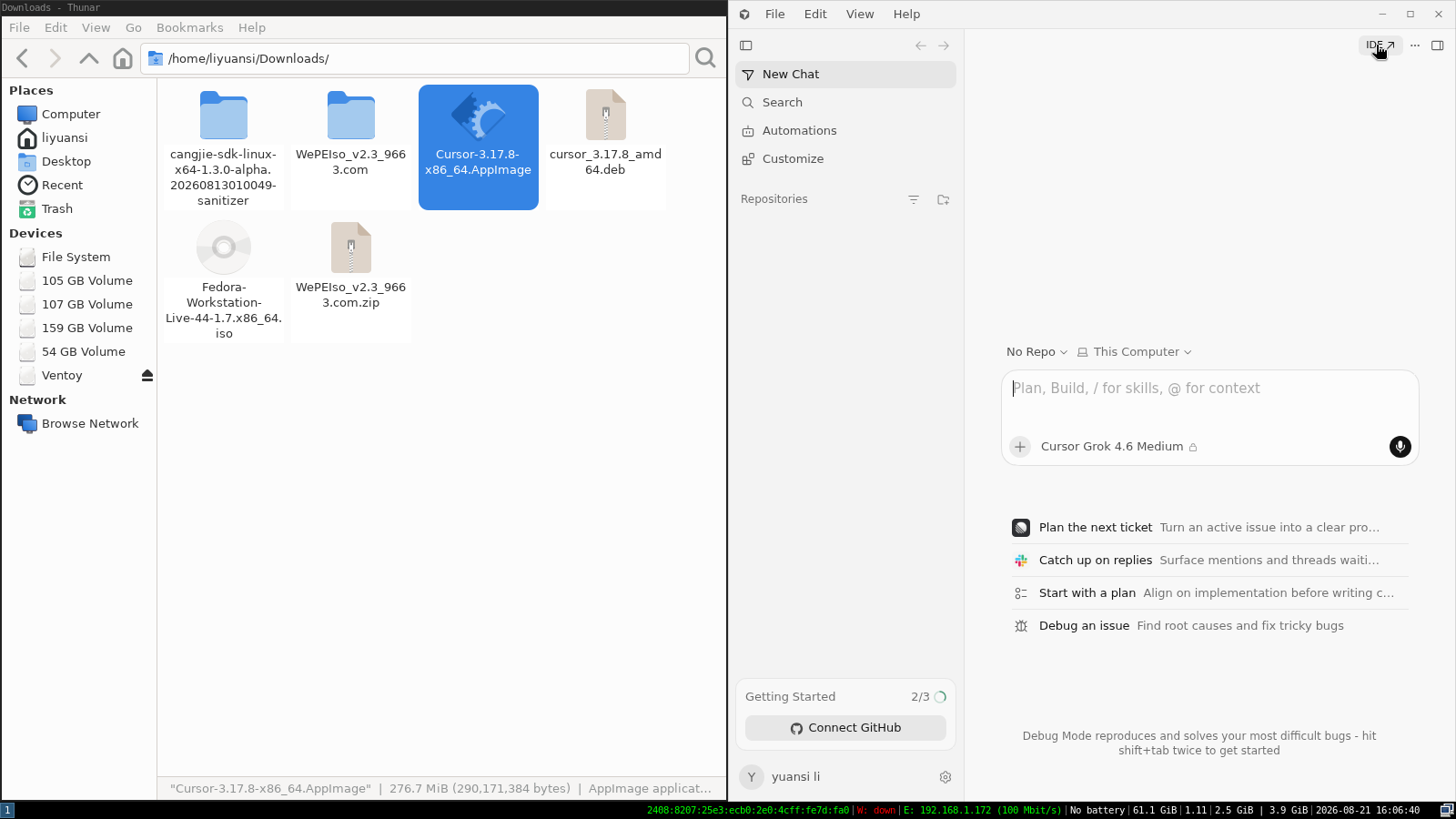The height and width of the screenshot is (819, 1456).
Task: Start voice input with microphone button
Action: pyautogui.click(x=1400, y=447)
